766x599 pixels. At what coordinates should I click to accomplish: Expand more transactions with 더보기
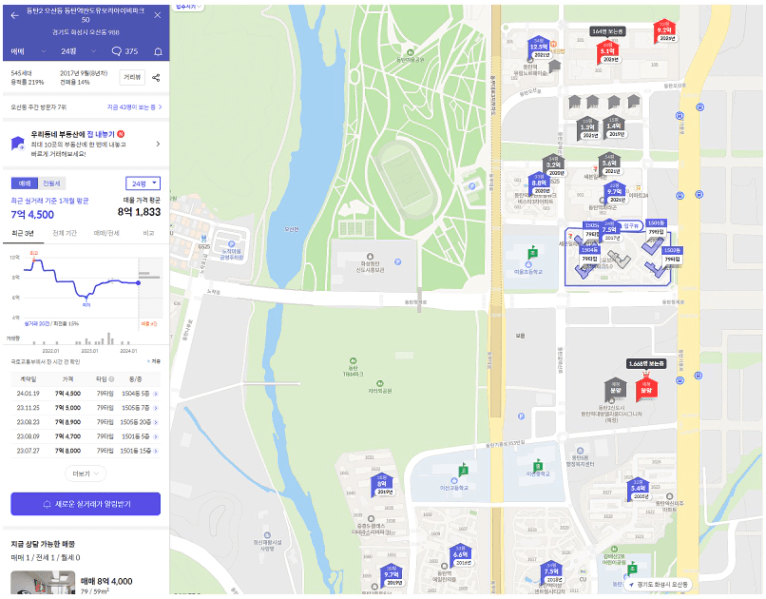tap(85, 473)
